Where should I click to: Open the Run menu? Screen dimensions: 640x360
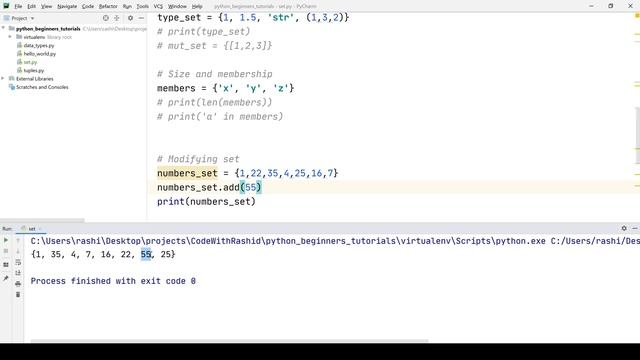pos(127,6)
